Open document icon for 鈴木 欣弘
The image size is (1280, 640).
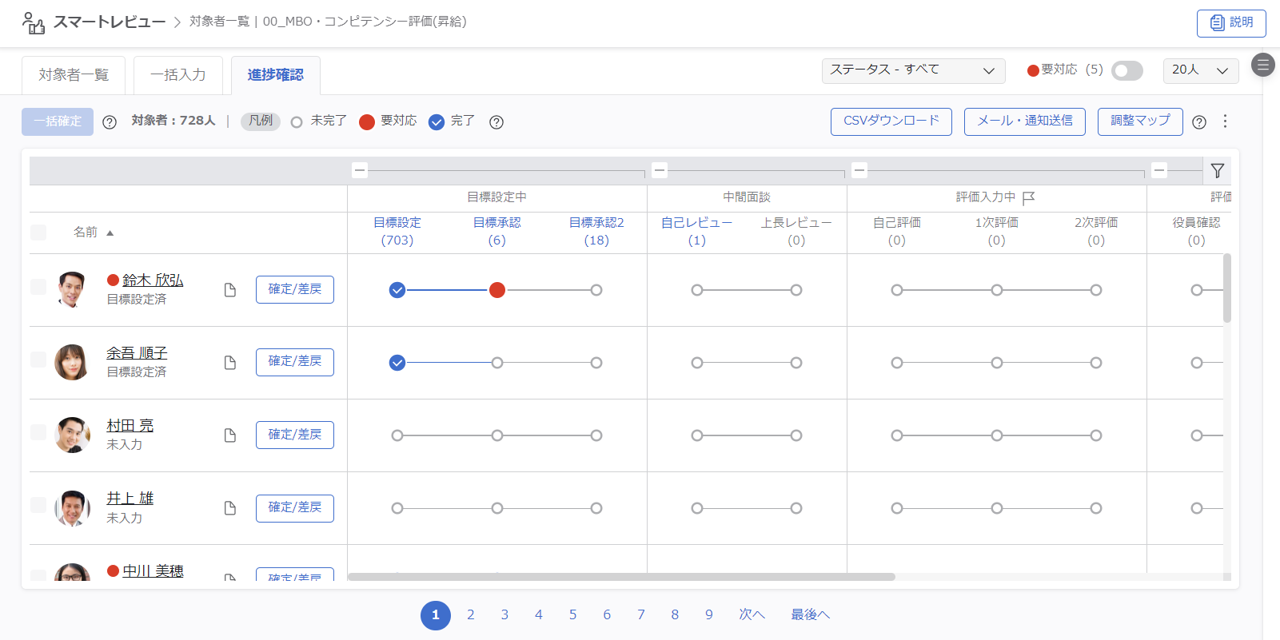(x=230, y=290)
